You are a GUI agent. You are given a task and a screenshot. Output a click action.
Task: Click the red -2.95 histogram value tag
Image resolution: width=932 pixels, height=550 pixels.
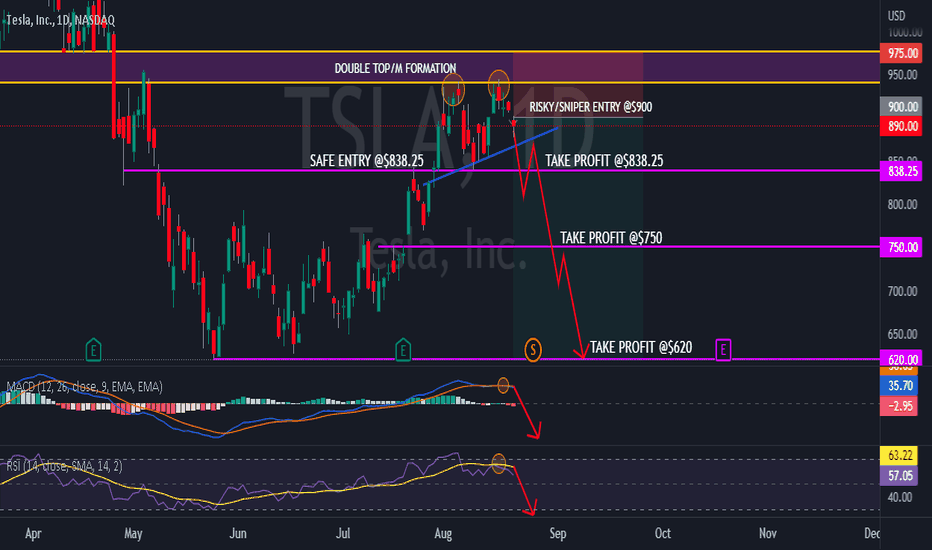(899, 406)
